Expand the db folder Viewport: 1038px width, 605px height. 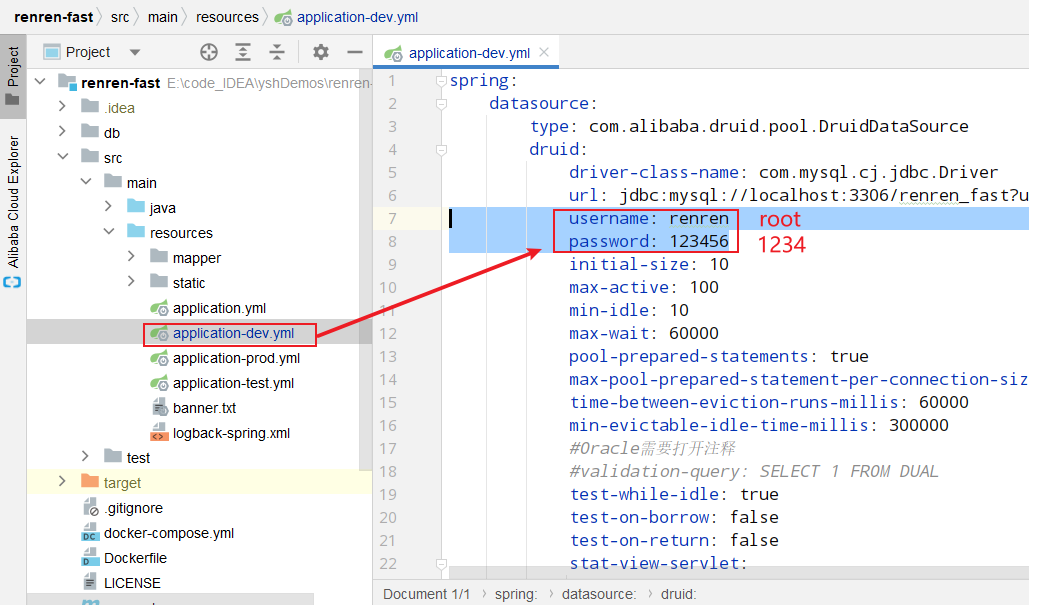pos(62,132)
